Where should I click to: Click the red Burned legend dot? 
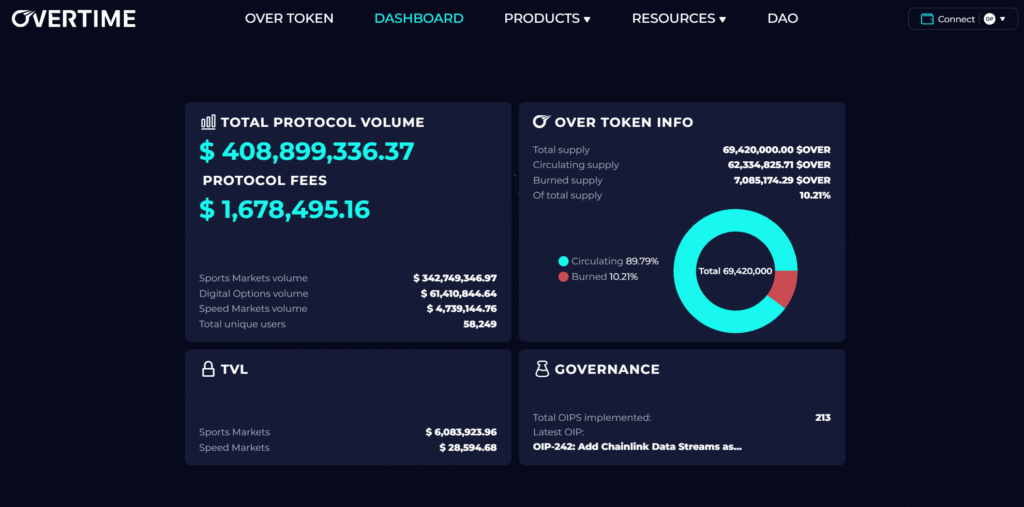(563, 276)
